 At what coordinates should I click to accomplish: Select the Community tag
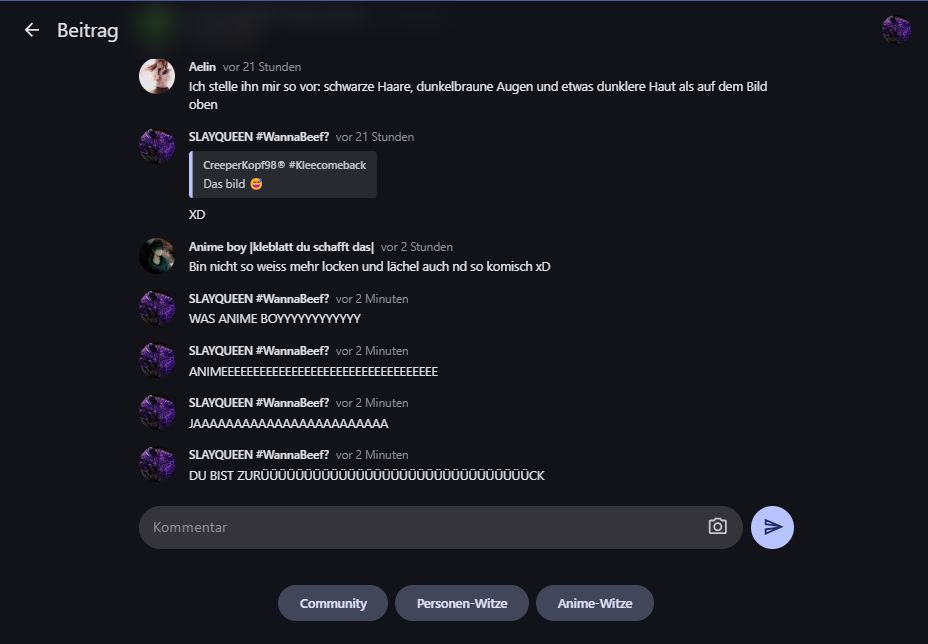tap(333, 603)
